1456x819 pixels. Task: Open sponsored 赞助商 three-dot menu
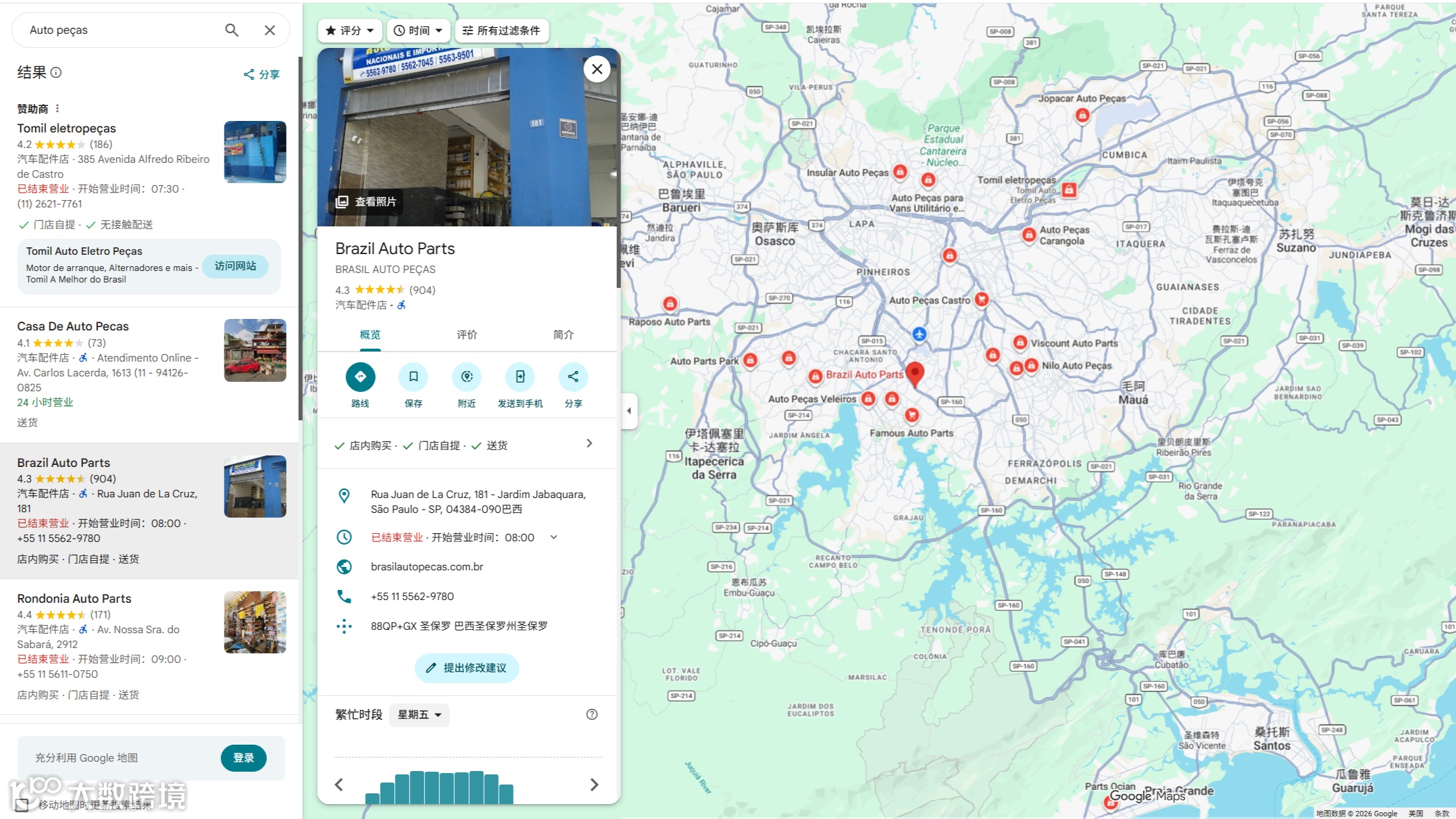pos(57,109)
